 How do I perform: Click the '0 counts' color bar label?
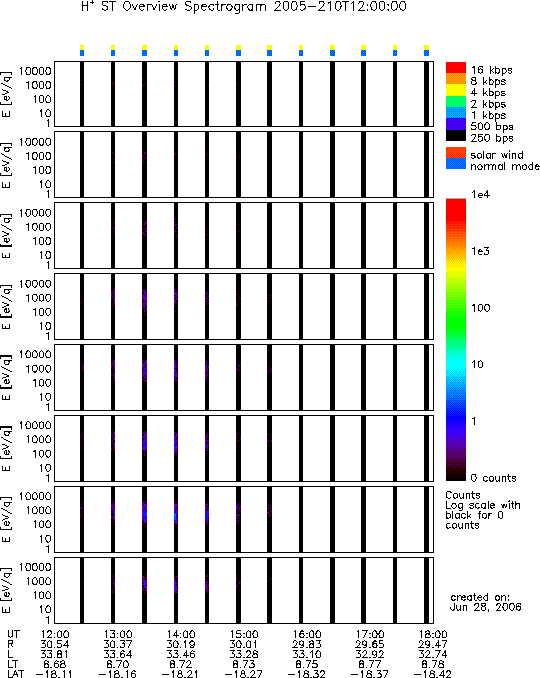pos(493,478)
